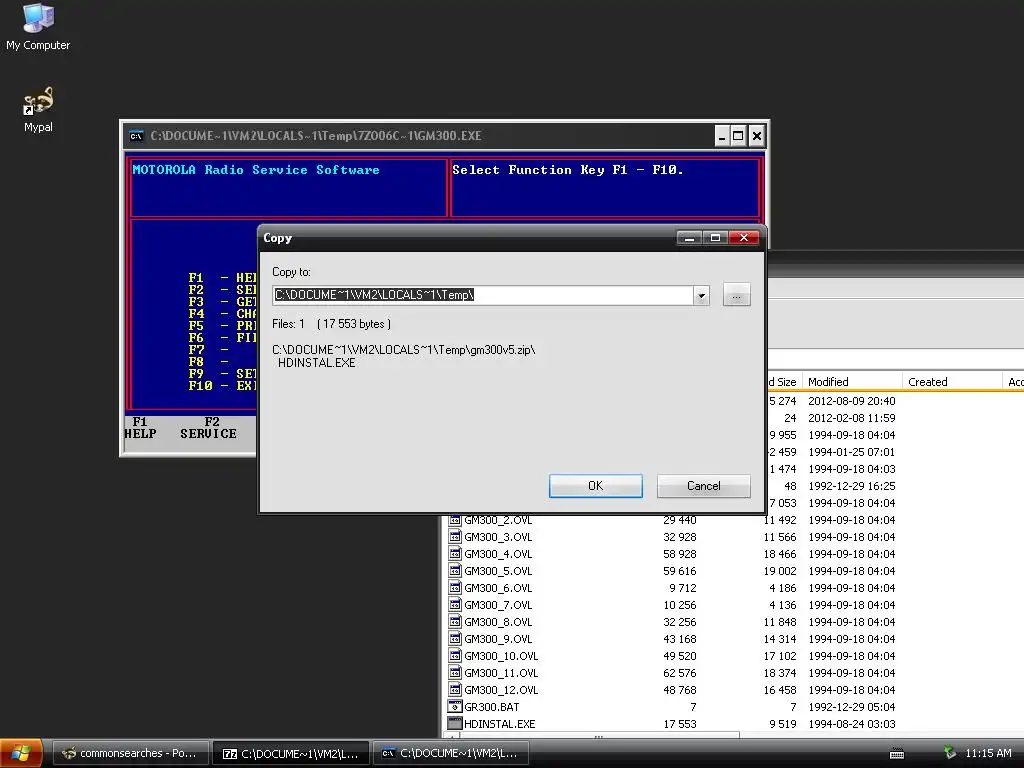Select GR300.BAT file icon
1024x768 pixels.
coord(455,707)
